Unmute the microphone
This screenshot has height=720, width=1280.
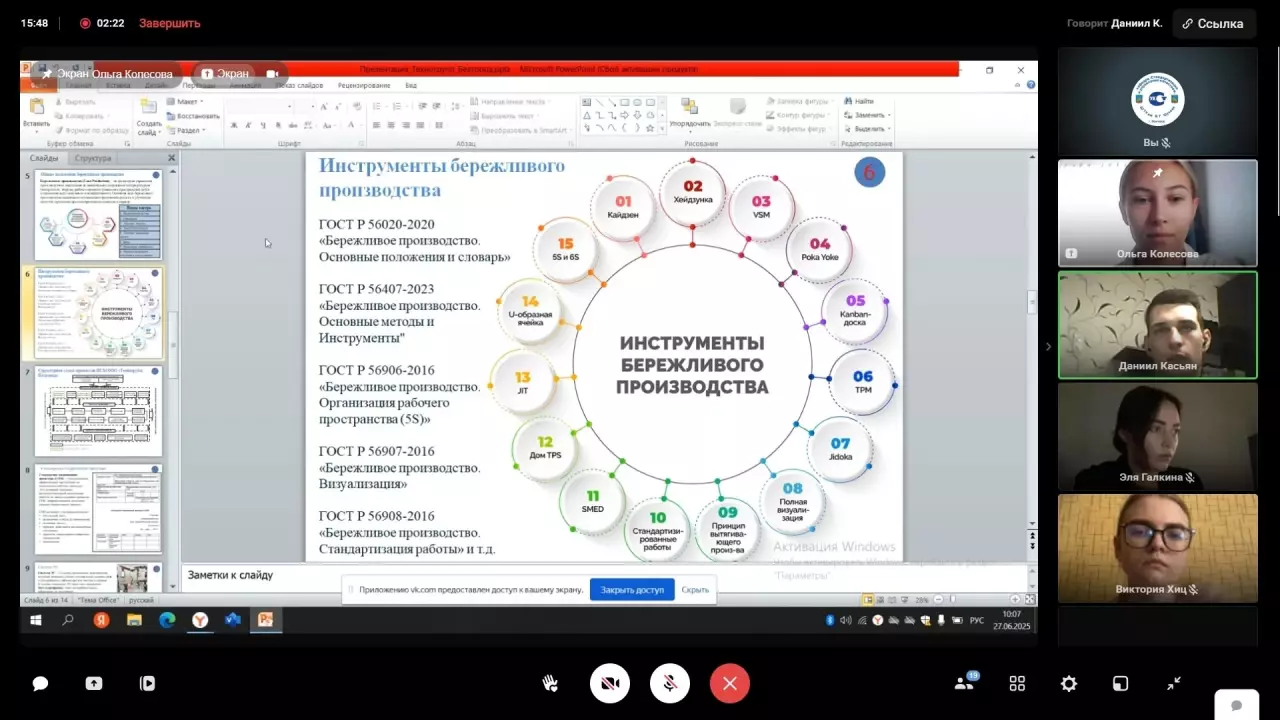pyautogui.click(x=670, y=684)
